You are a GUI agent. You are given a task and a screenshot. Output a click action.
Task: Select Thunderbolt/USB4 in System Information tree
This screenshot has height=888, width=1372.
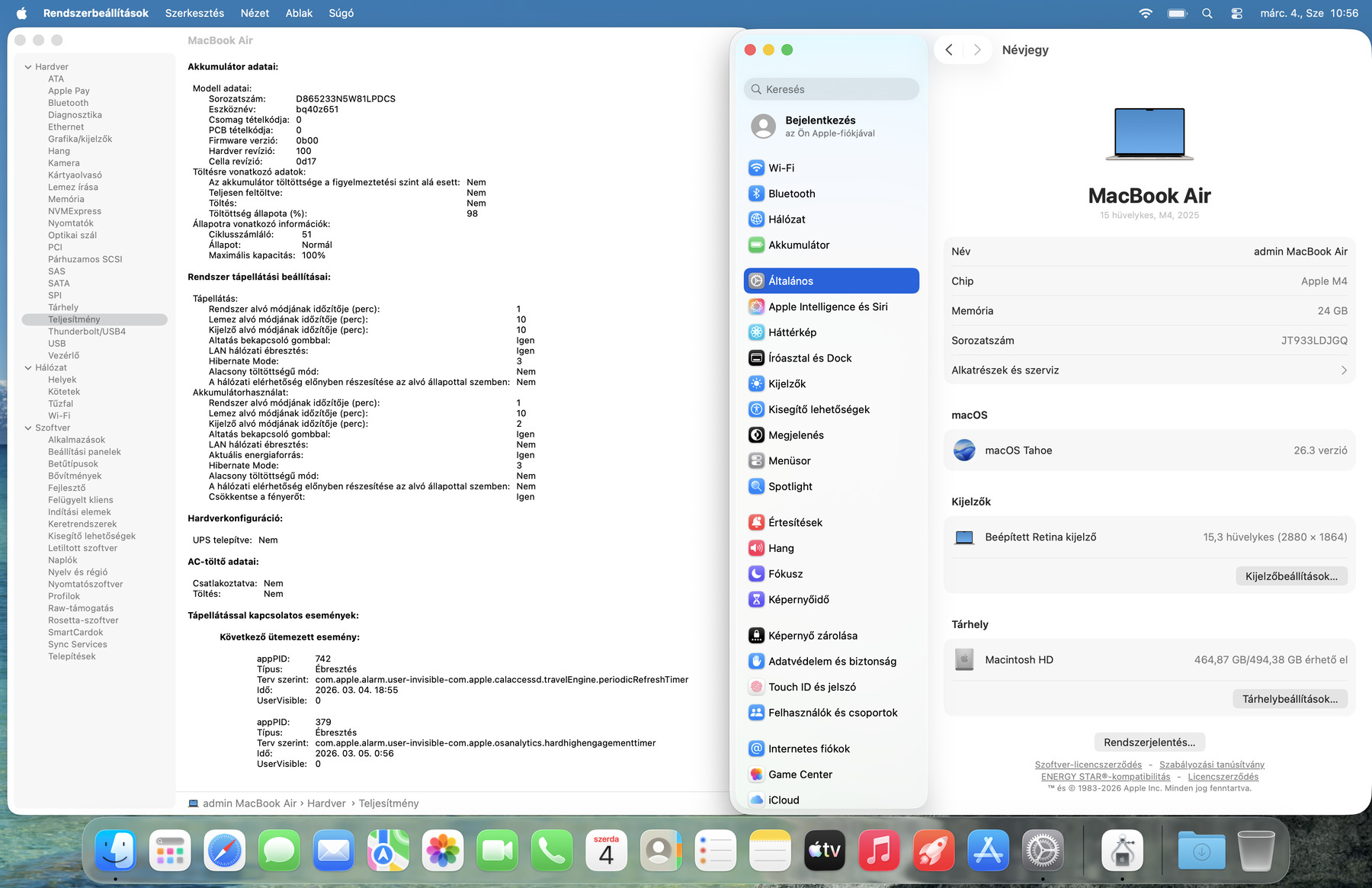click(x=87, y=332)
